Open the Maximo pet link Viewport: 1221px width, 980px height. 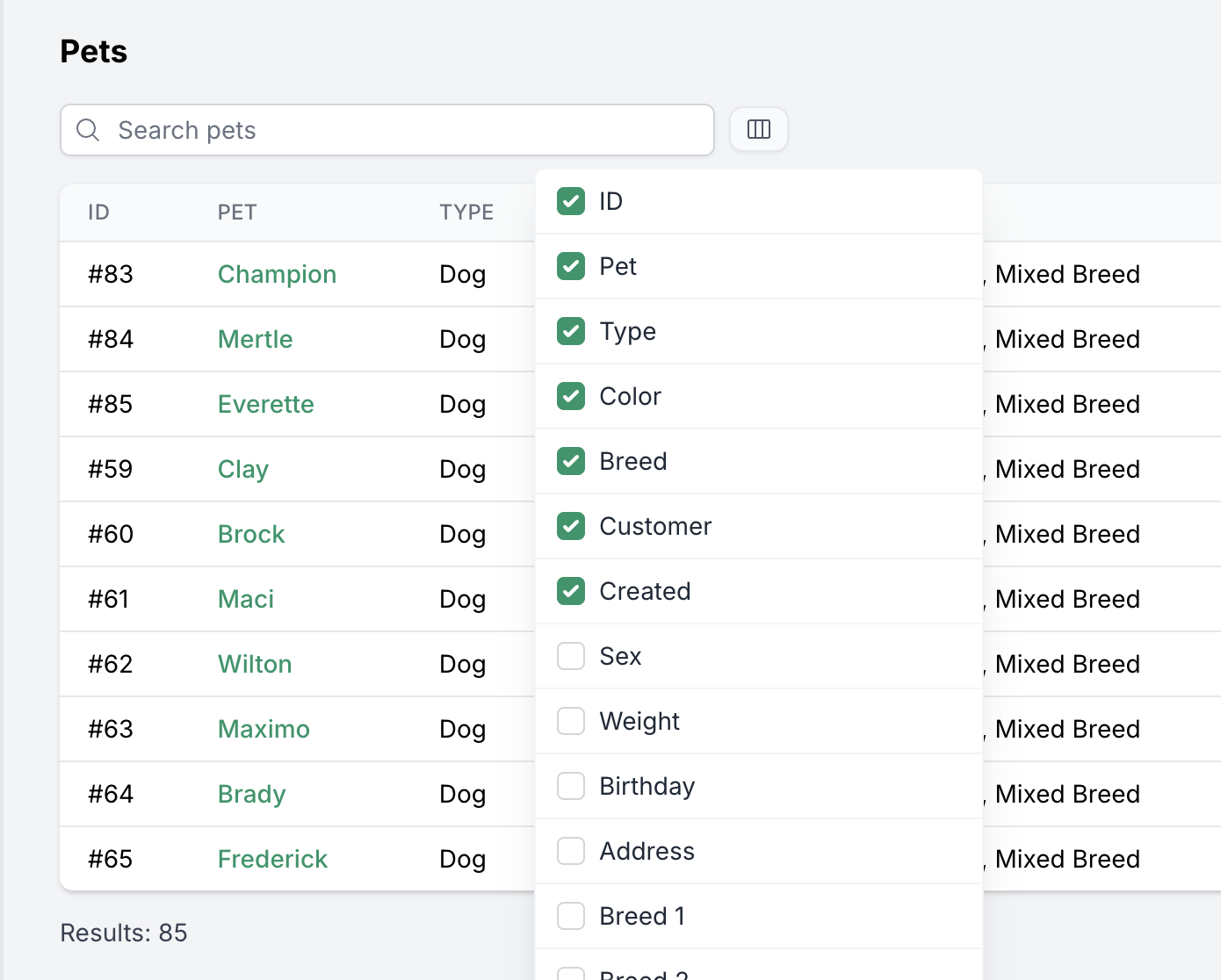click(x=264, y=729)
